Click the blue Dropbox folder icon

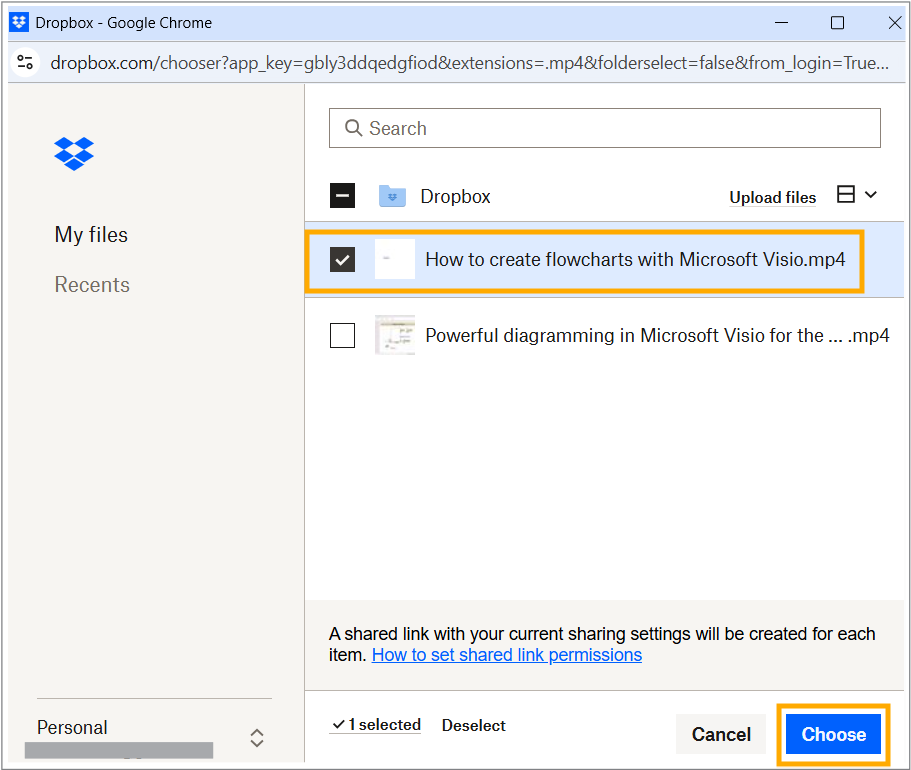coord(392,196)
